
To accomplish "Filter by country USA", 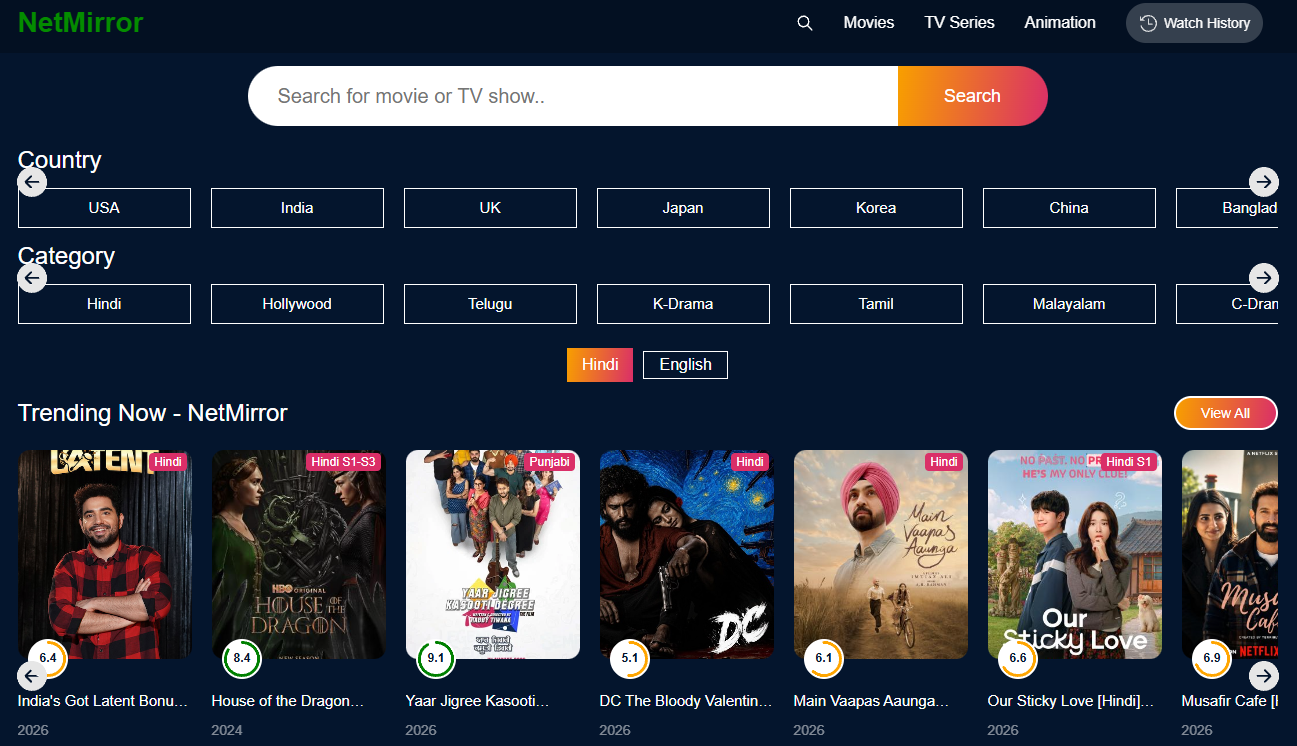I will 104,208.
